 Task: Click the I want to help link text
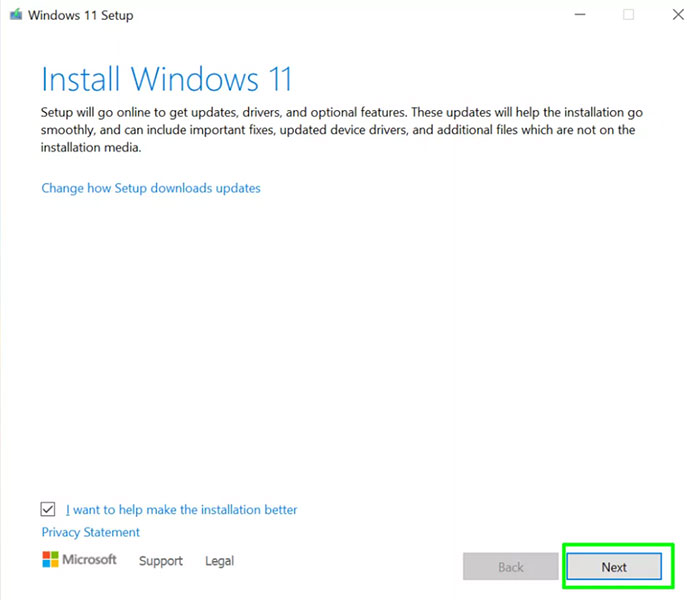[181, 509]
